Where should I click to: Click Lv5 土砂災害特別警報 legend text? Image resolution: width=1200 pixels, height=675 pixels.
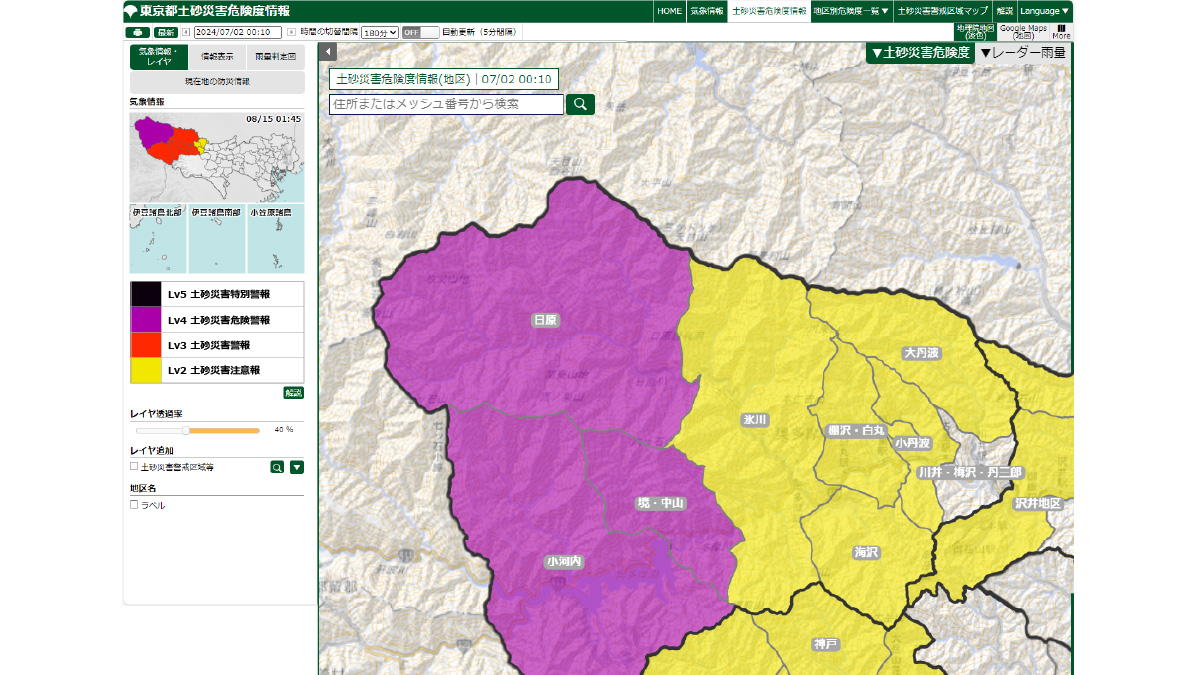pos(219,295)
